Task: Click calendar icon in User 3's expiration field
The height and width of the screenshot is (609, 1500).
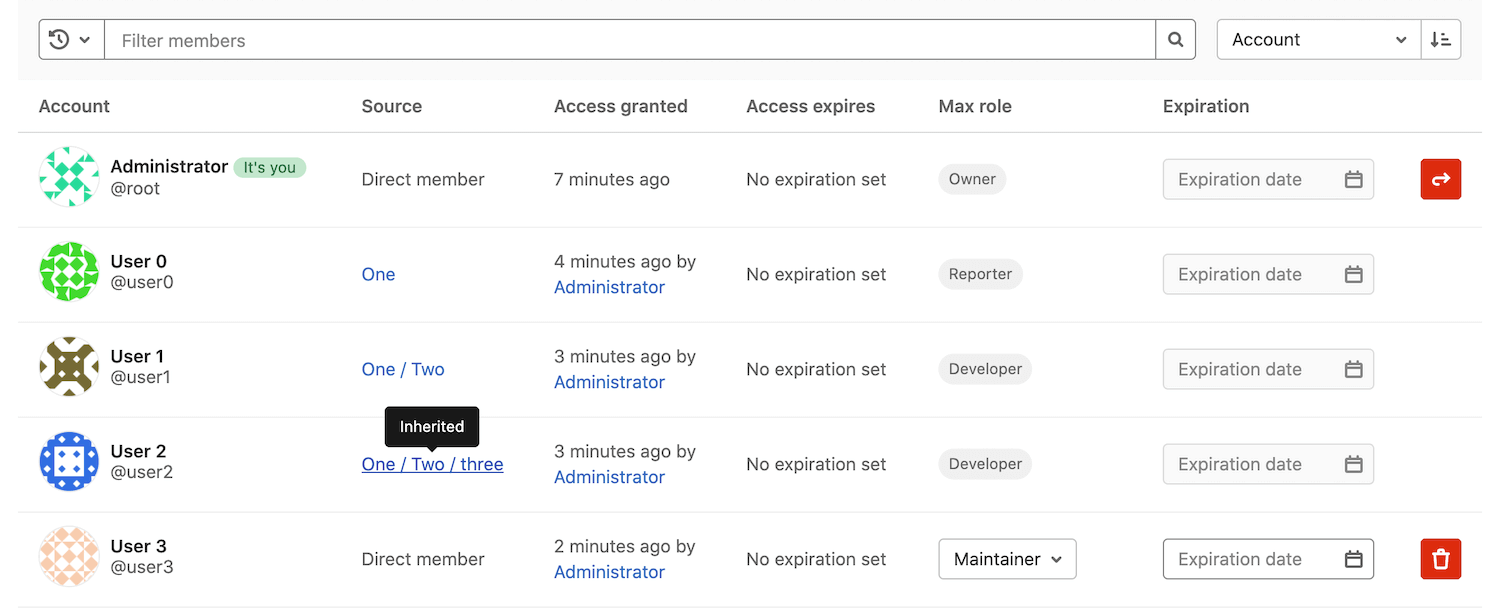Action: 1353,559
